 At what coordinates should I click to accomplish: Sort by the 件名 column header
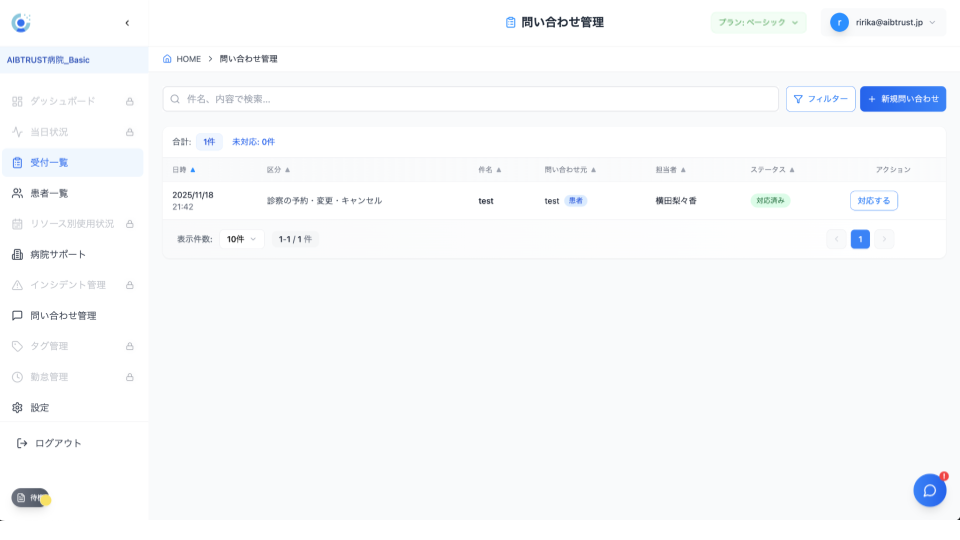(490, 170)
